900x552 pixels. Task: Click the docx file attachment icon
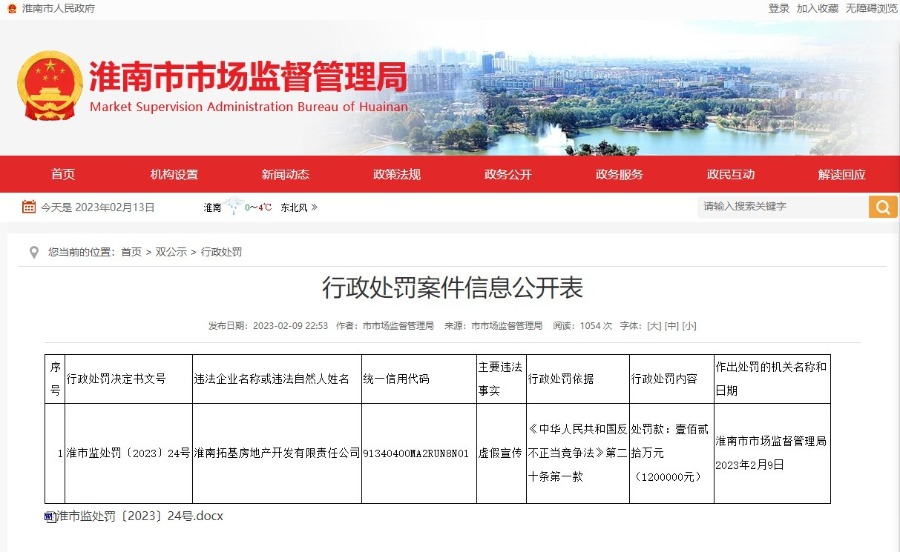point(50,516)
